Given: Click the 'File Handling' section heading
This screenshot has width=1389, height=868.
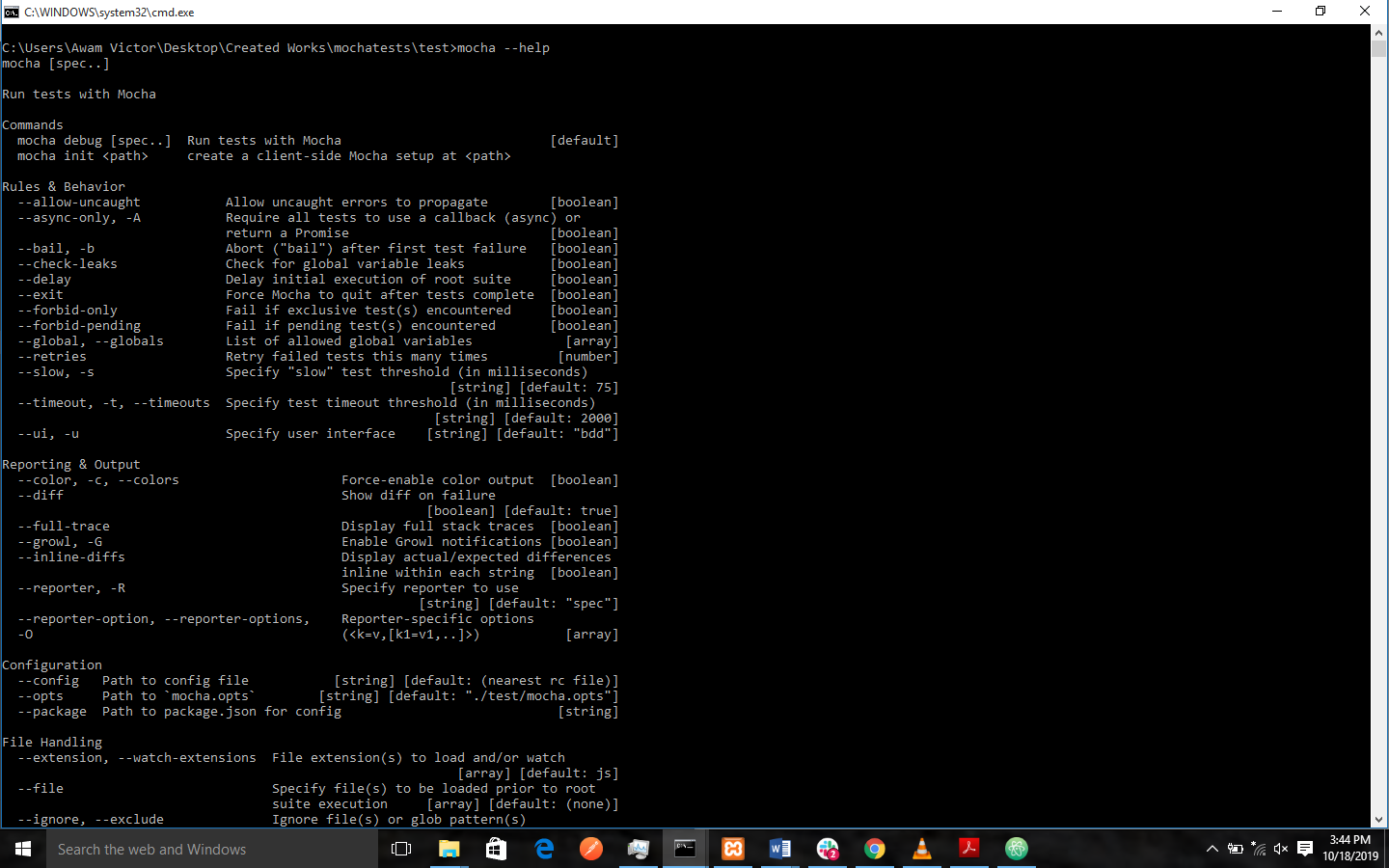Looking at the screenshot, I should 52,743.
